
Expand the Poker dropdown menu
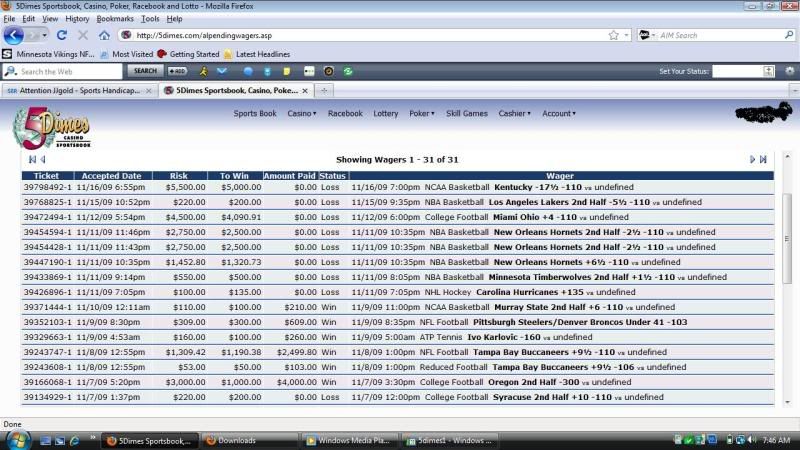421,113
